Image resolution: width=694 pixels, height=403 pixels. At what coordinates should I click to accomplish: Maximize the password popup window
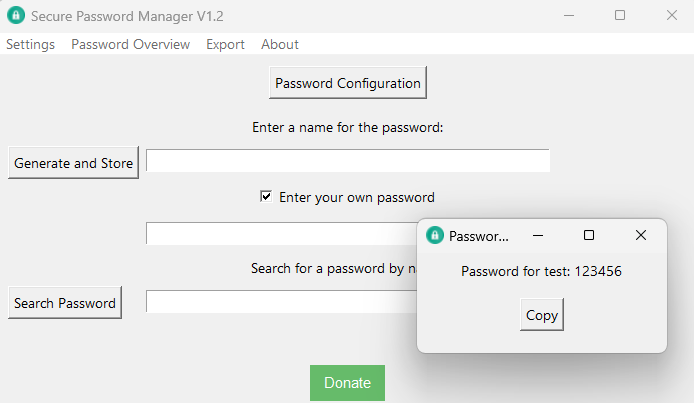click(589, 235)
